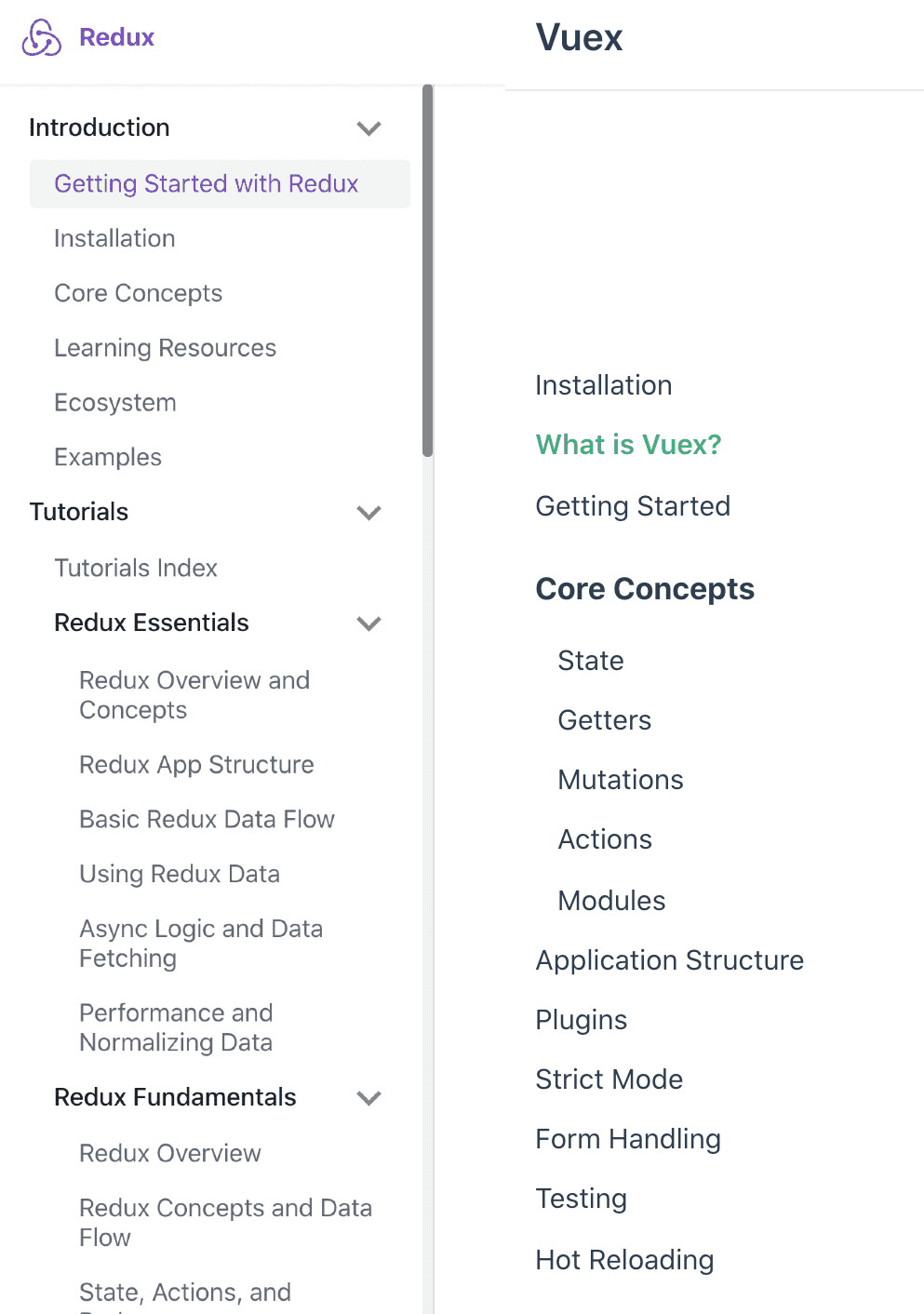Select Learning Resources in sidebar

(x=165, y=348)
